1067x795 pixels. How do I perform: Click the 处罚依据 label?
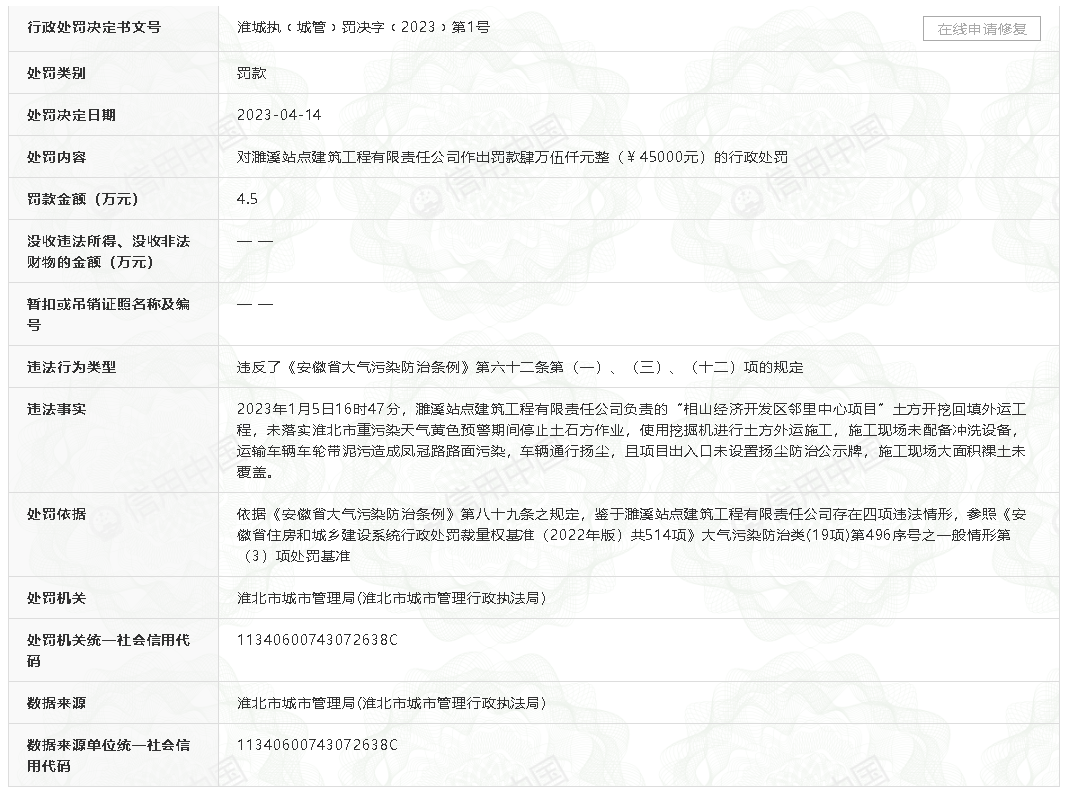click(56, 514)
